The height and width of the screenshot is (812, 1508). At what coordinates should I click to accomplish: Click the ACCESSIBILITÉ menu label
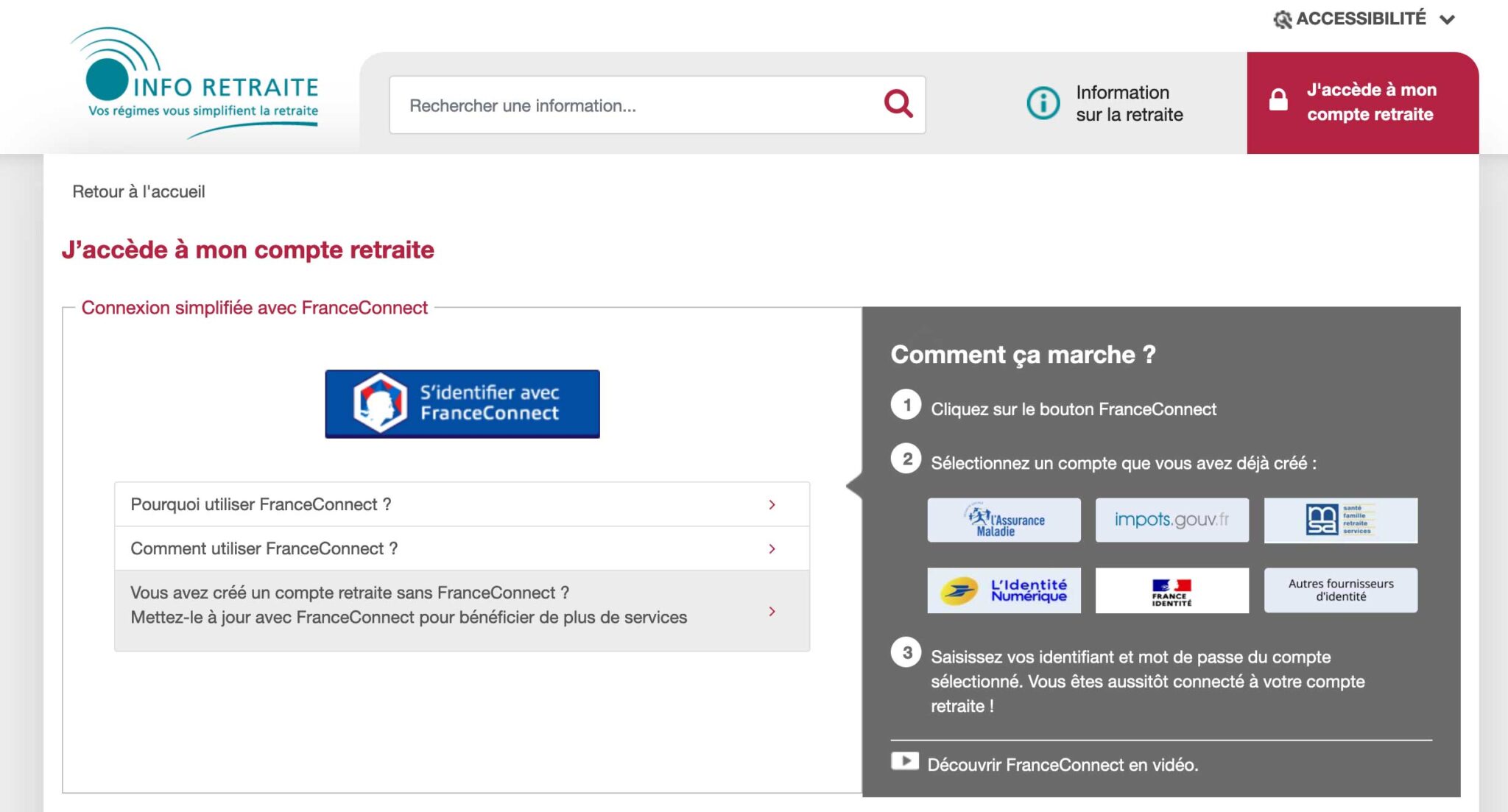pos(1361,18)
